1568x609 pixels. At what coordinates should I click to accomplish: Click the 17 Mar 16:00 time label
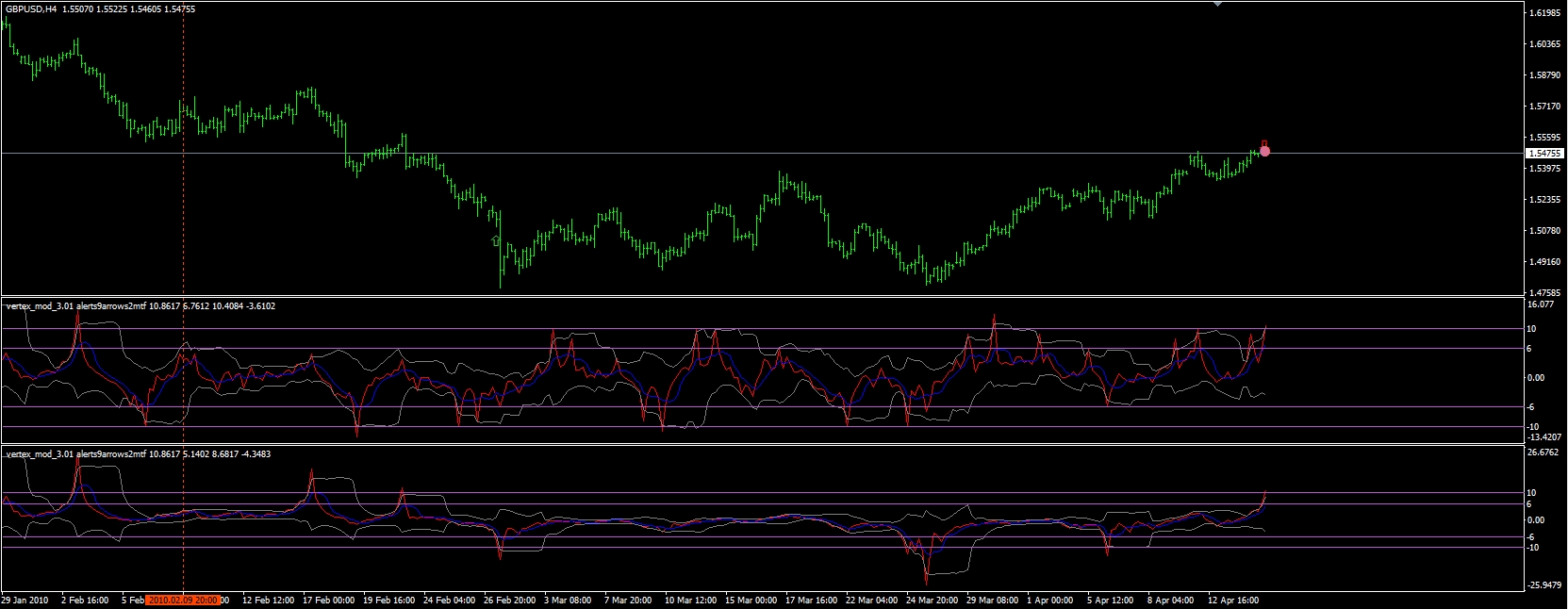[812, 600]
